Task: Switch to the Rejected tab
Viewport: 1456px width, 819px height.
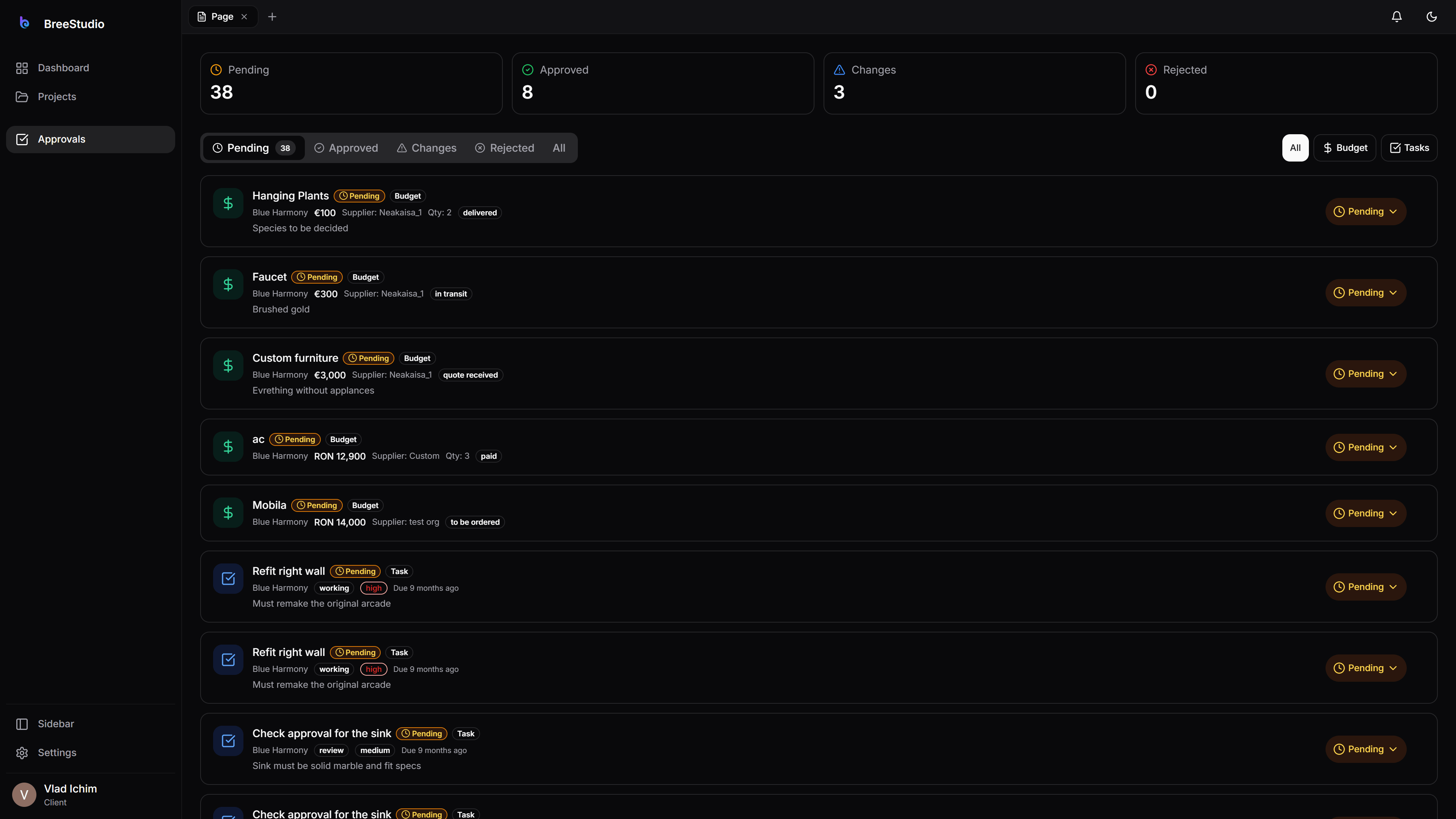Action: [x=505, y=148]
